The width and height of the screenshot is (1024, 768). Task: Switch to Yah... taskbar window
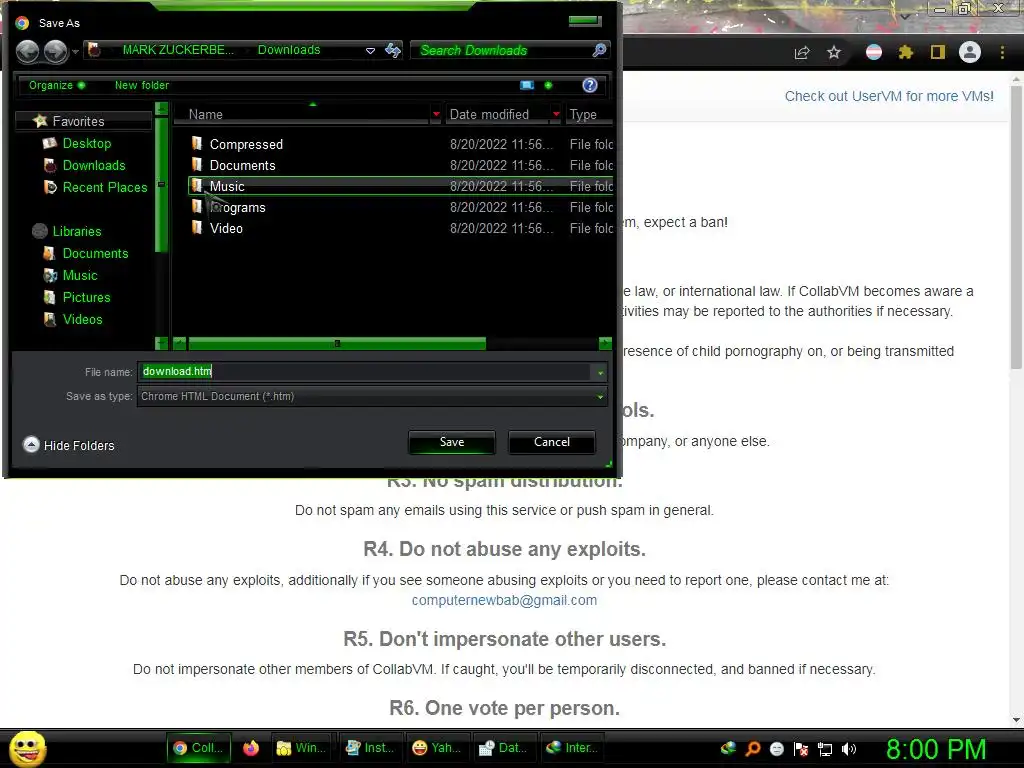point(437,748)
